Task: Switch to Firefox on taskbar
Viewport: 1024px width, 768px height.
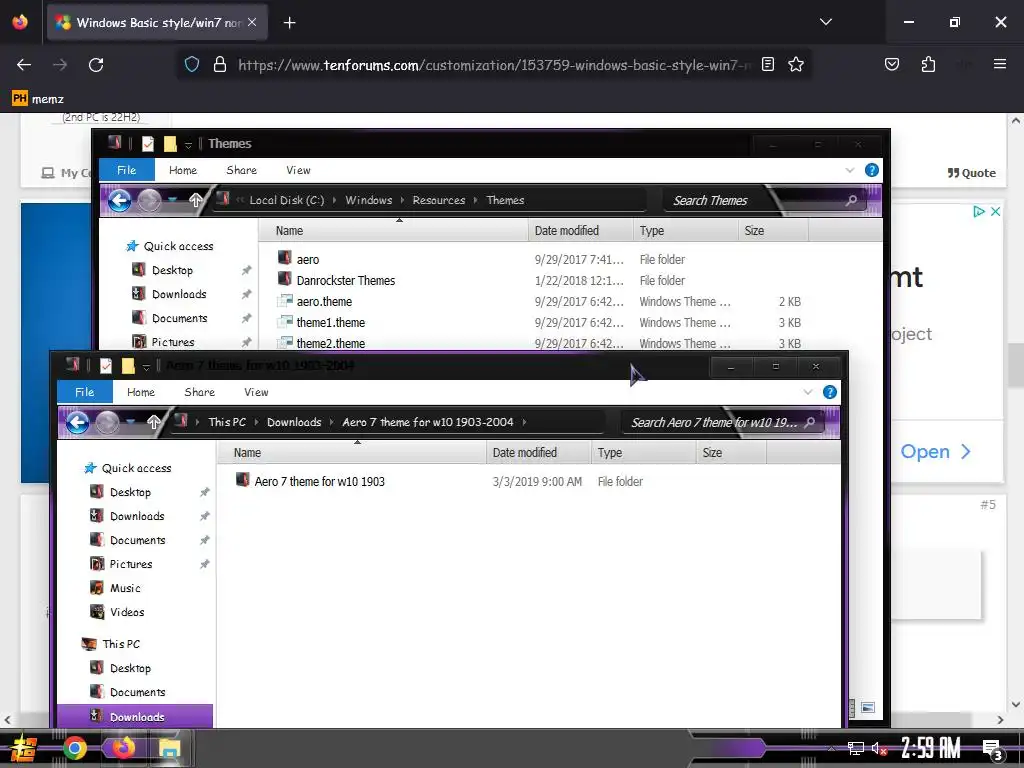Action: (x=123, y=748)
